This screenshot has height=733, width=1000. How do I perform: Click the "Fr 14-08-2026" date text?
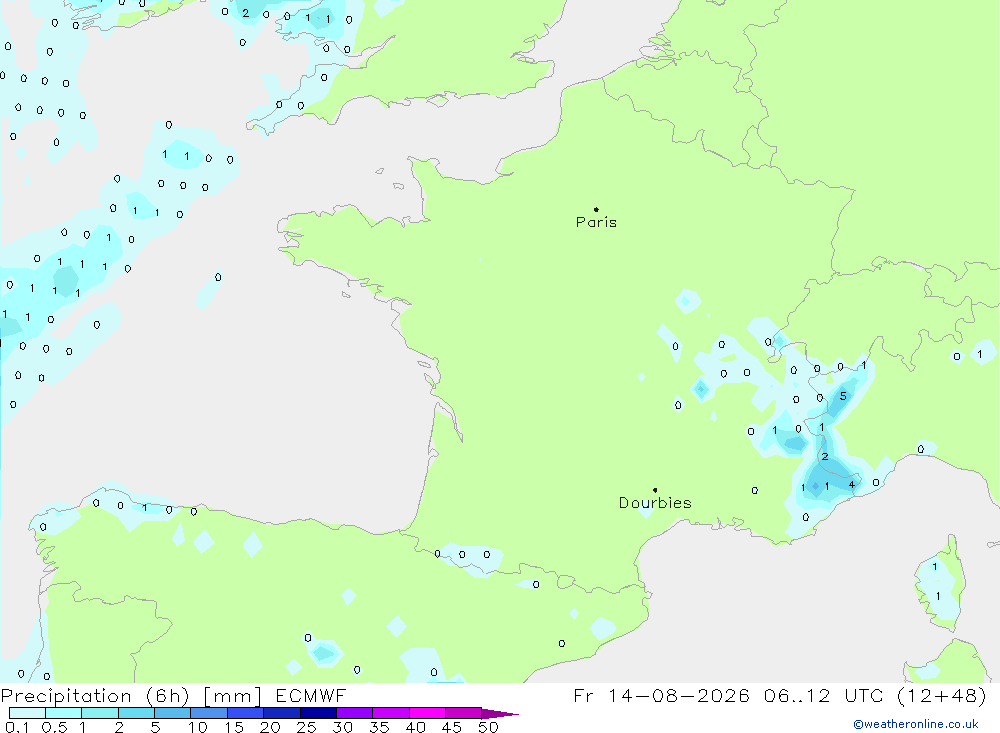(x=661, y=695)
